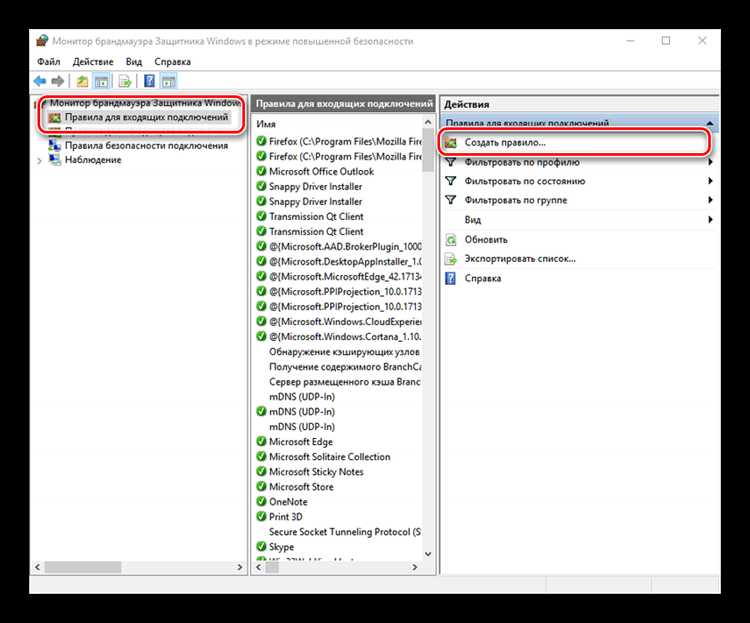Open Фильтровать по группе submenu arrow
Screen dimensions: 750x623
coord(710,201)
